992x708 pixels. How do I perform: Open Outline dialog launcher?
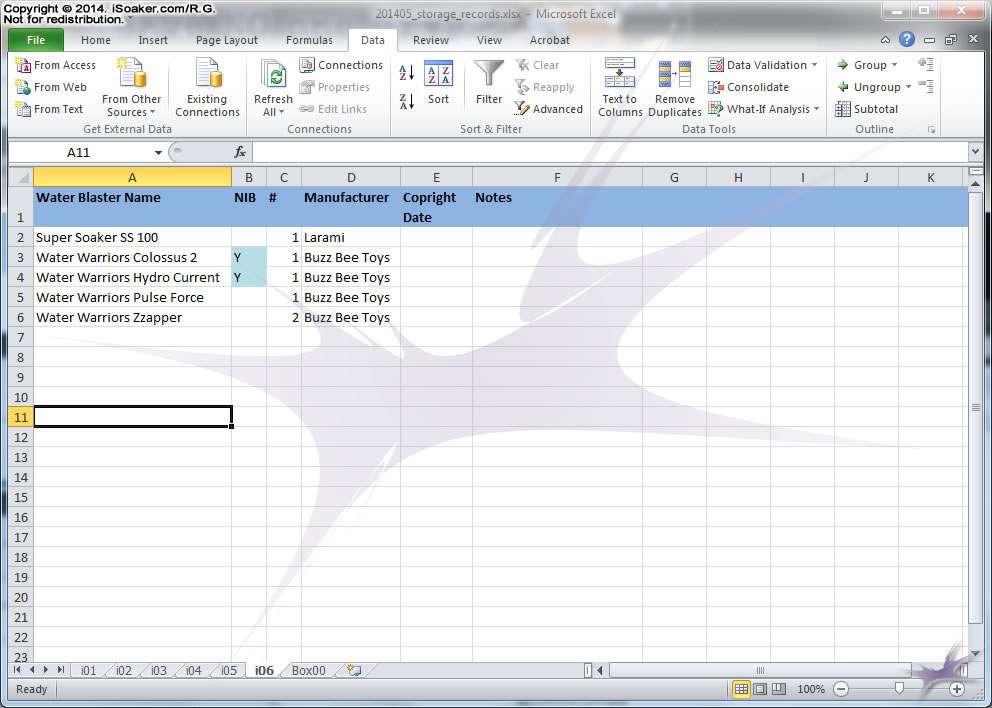point(931,130)
